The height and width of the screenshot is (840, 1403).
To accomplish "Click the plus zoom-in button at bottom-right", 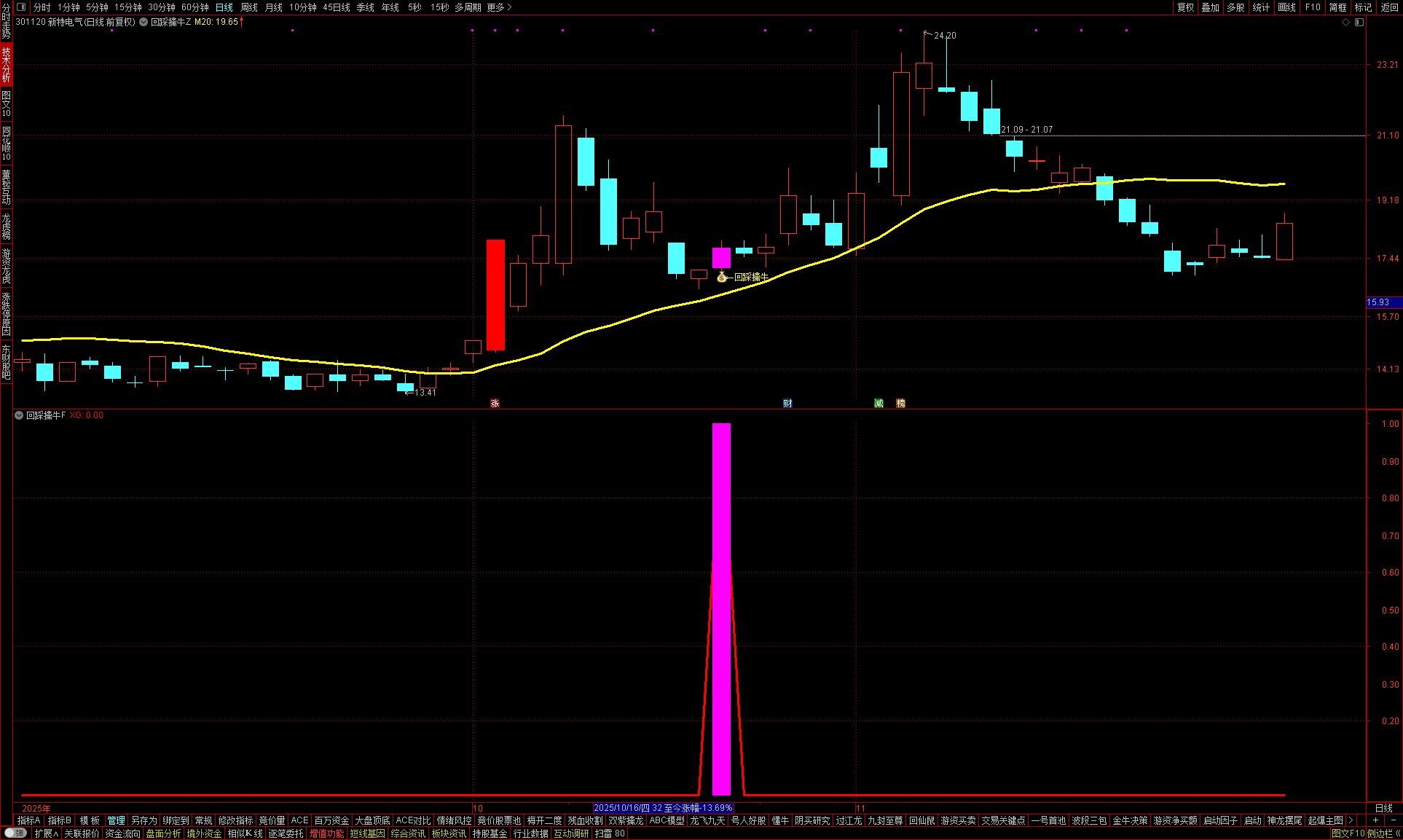I will click(x=1375, y=820).
